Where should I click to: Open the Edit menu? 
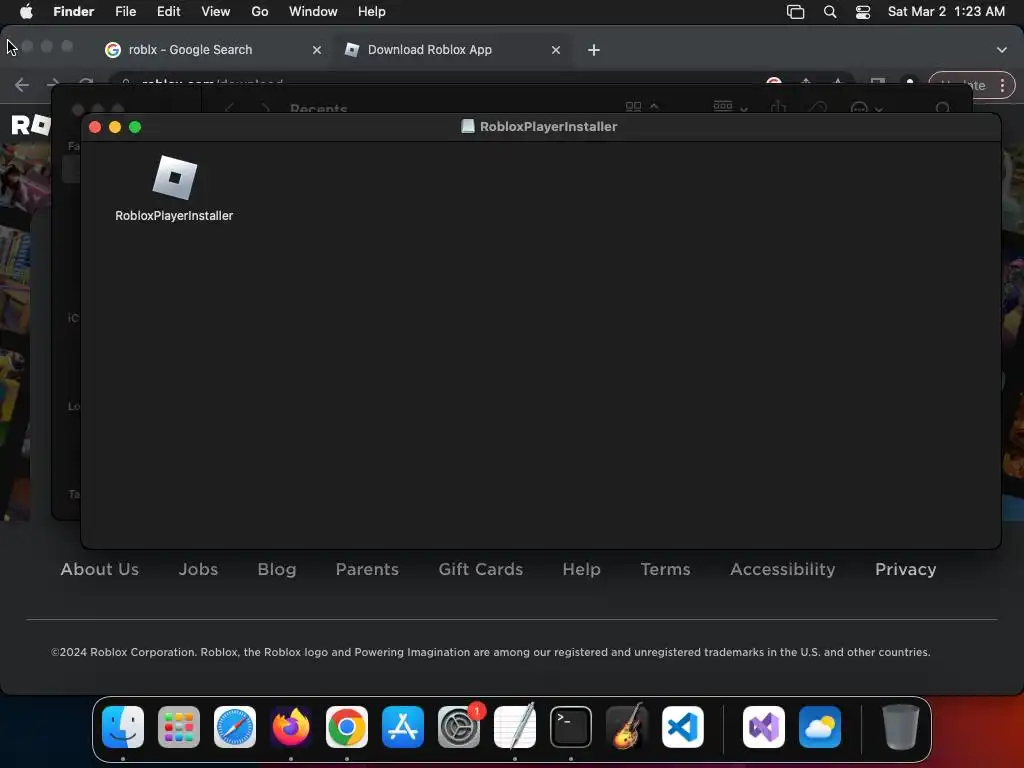coord(168,12)
